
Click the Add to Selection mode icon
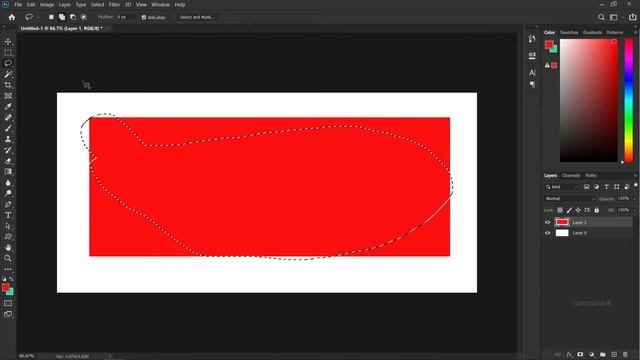pos(62,17)
